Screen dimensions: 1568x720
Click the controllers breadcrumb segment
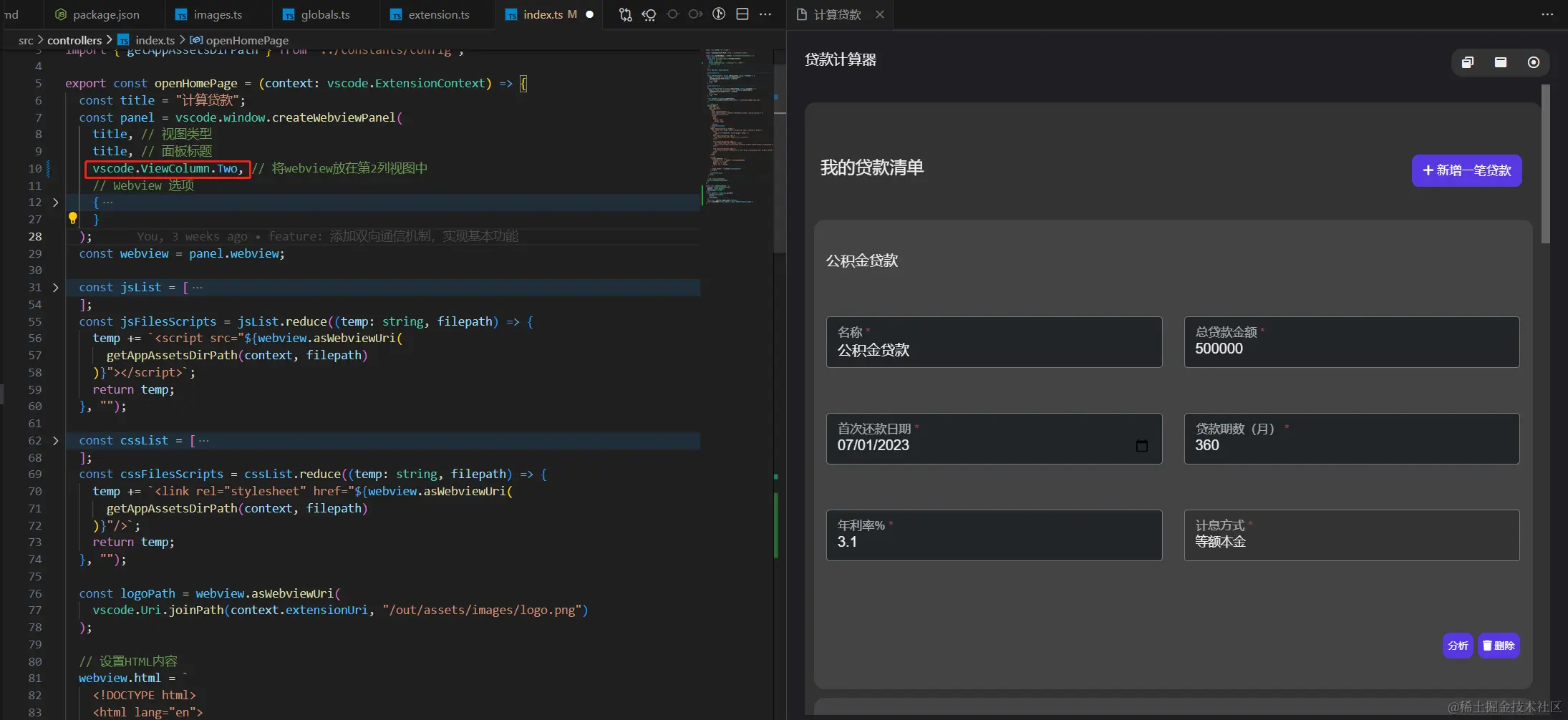(74, 40)
